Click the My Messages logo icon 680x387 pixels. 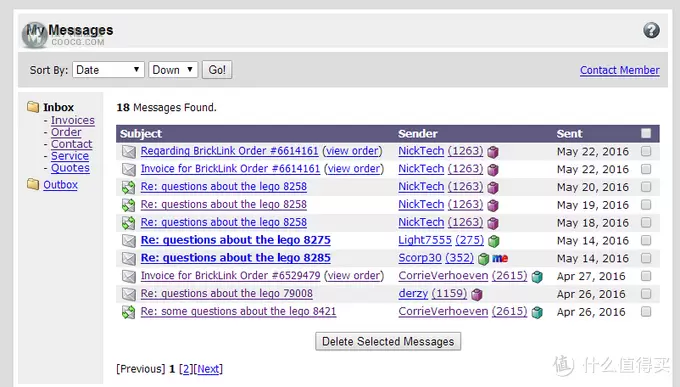34,35
